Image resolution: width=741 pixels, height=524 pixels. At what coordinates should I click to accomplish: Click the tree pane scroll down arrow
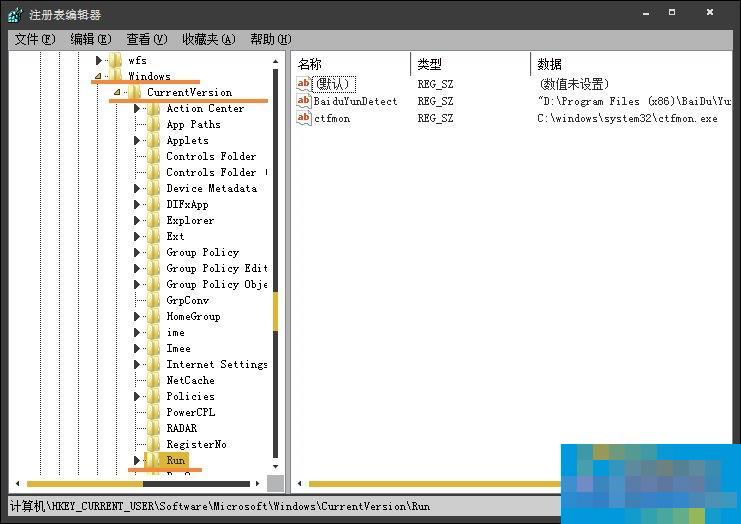[x=276, y=466]
